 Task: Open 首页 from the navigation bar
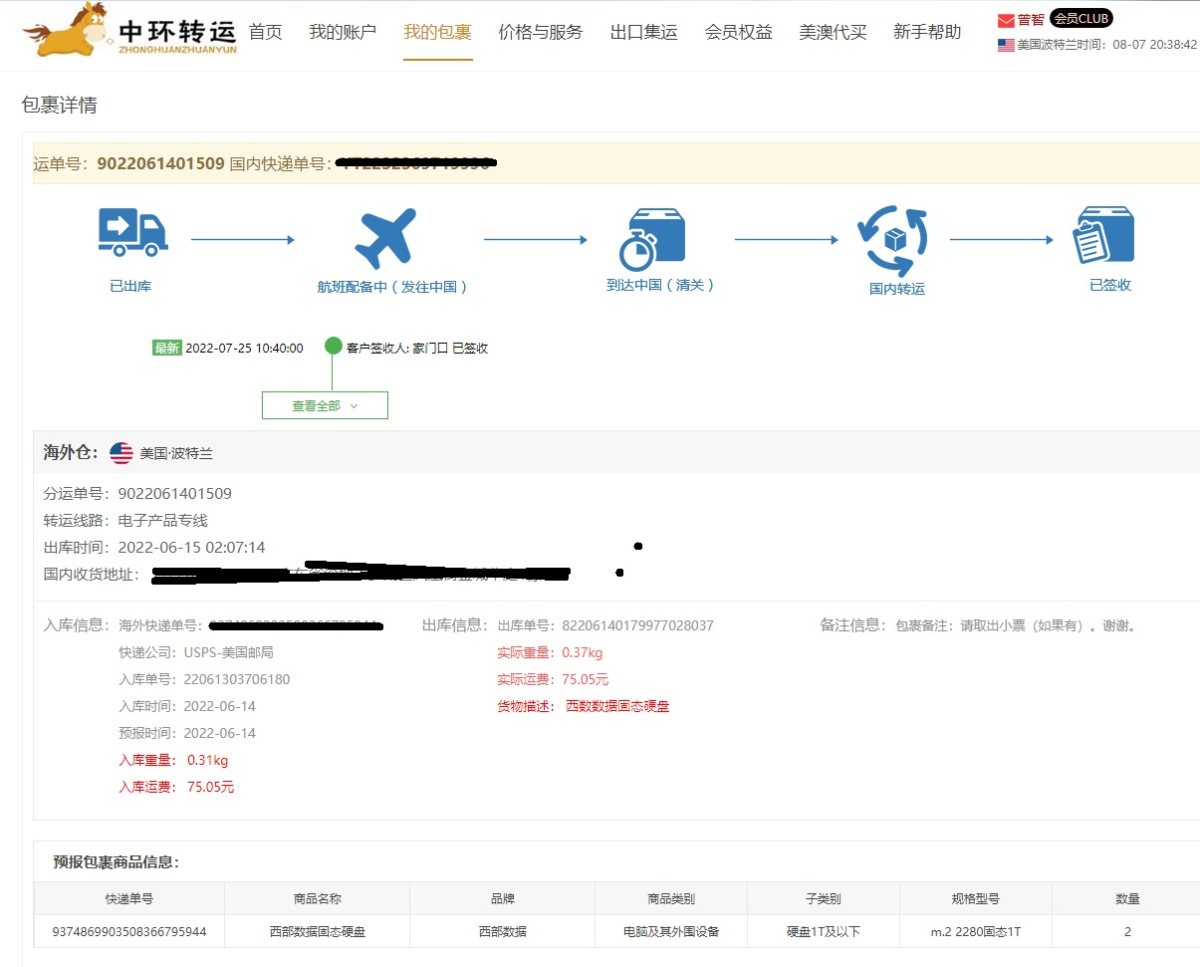point(265,32)
